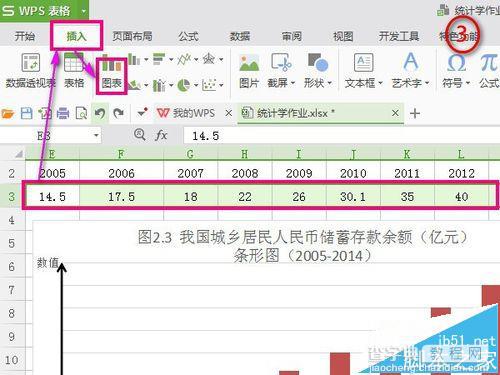
Task: Open the 数据 (Data) tab
Action: 240,36
